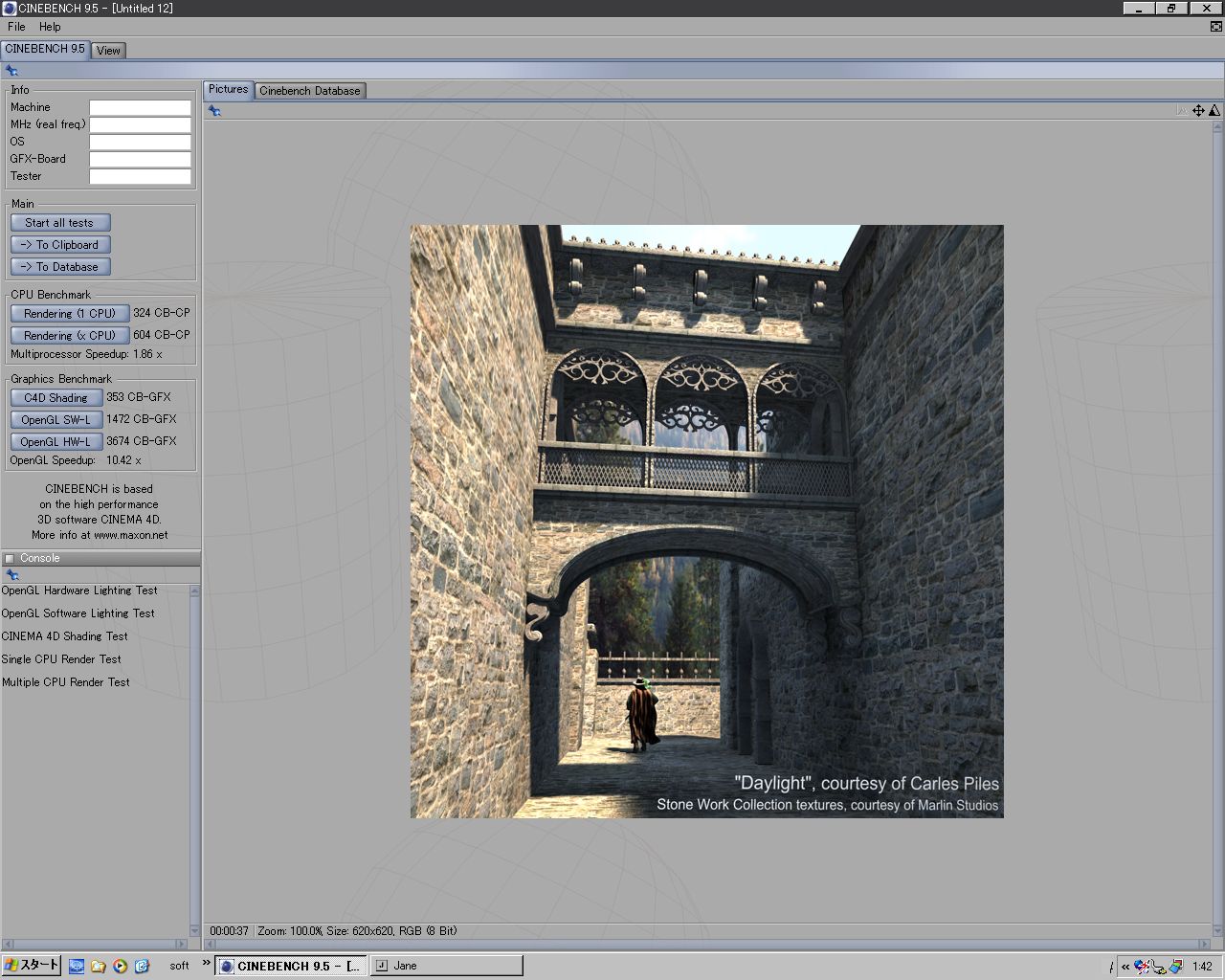Run Rendering (x CPU) benchmark

(x=70, y=335)
